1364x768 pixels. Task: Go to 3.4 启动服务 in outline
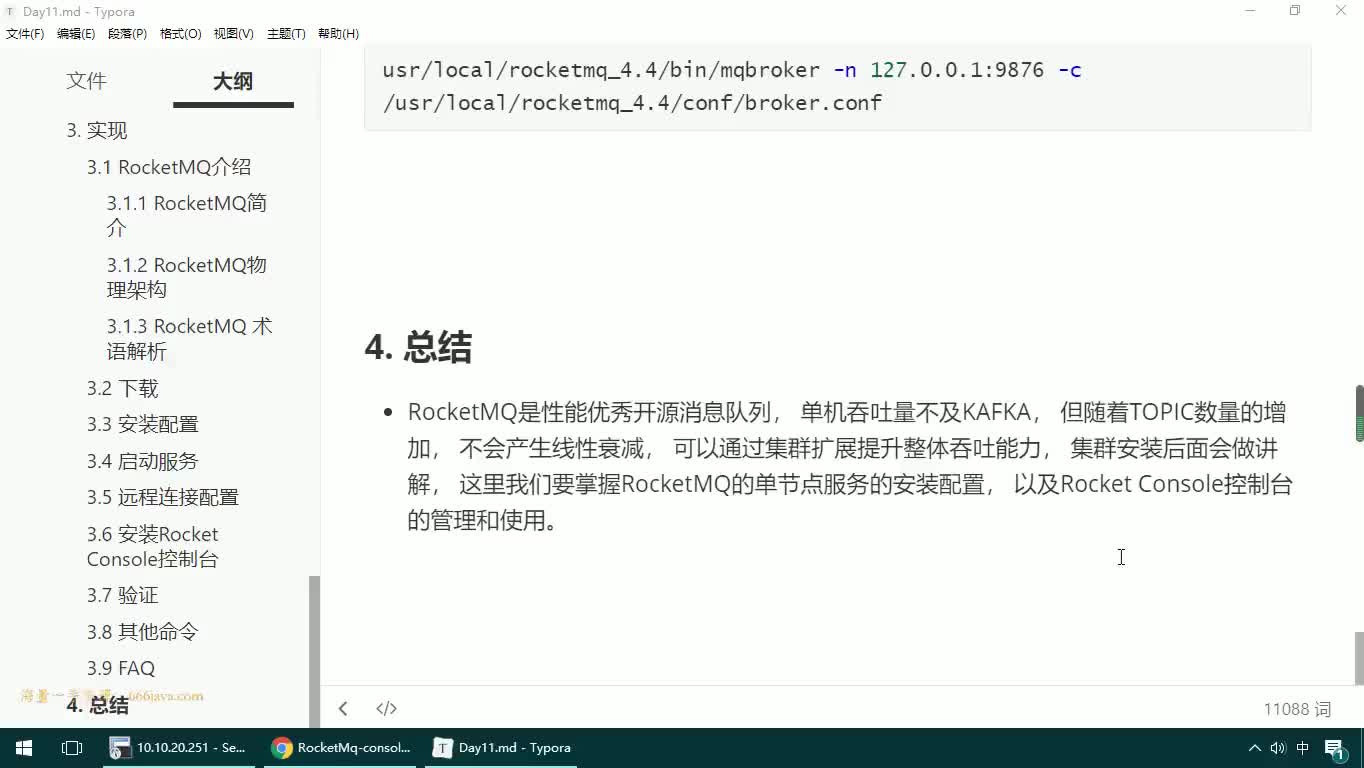(143, 462)
